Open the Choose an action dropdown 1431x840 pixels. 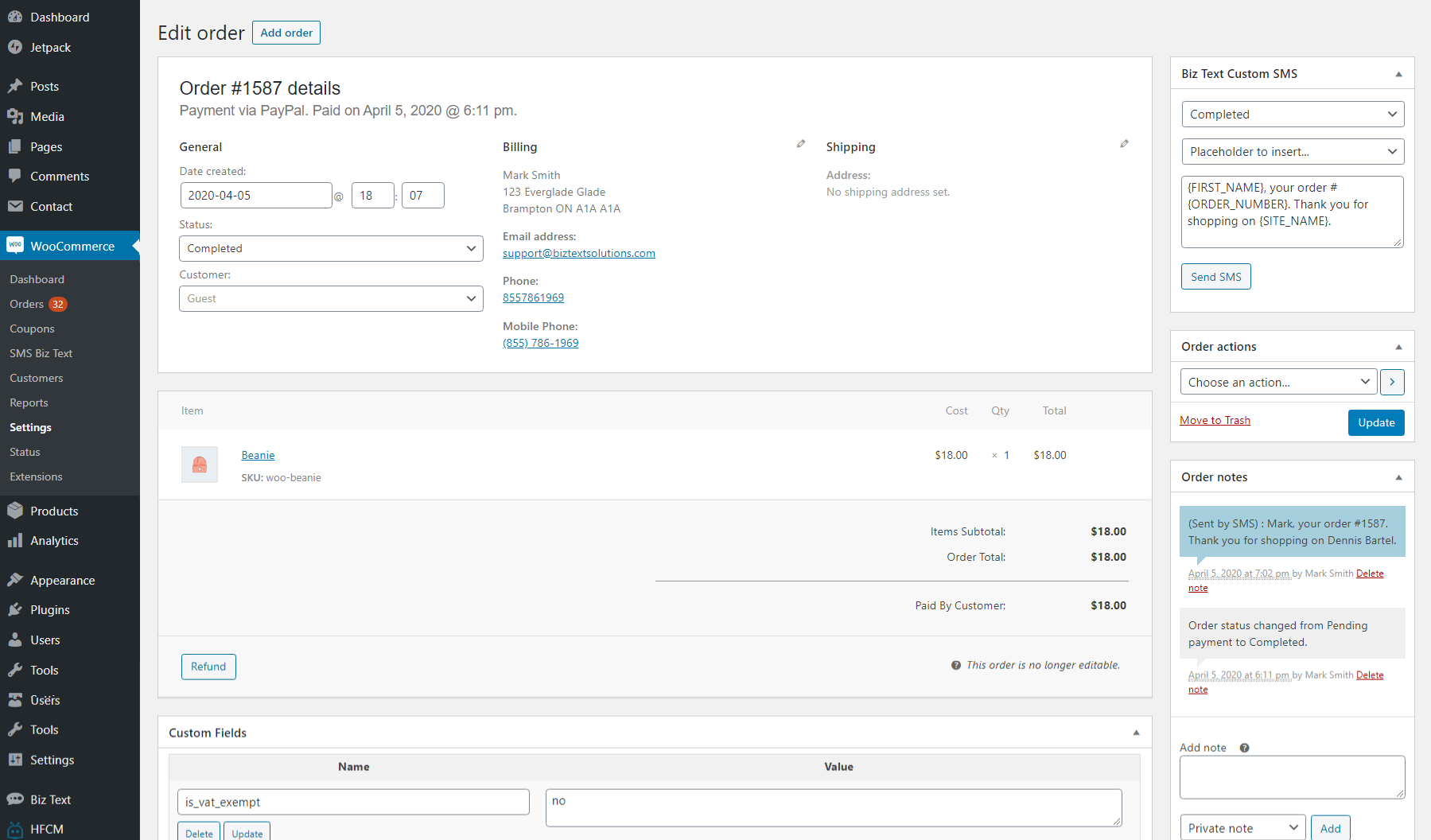1279,382
